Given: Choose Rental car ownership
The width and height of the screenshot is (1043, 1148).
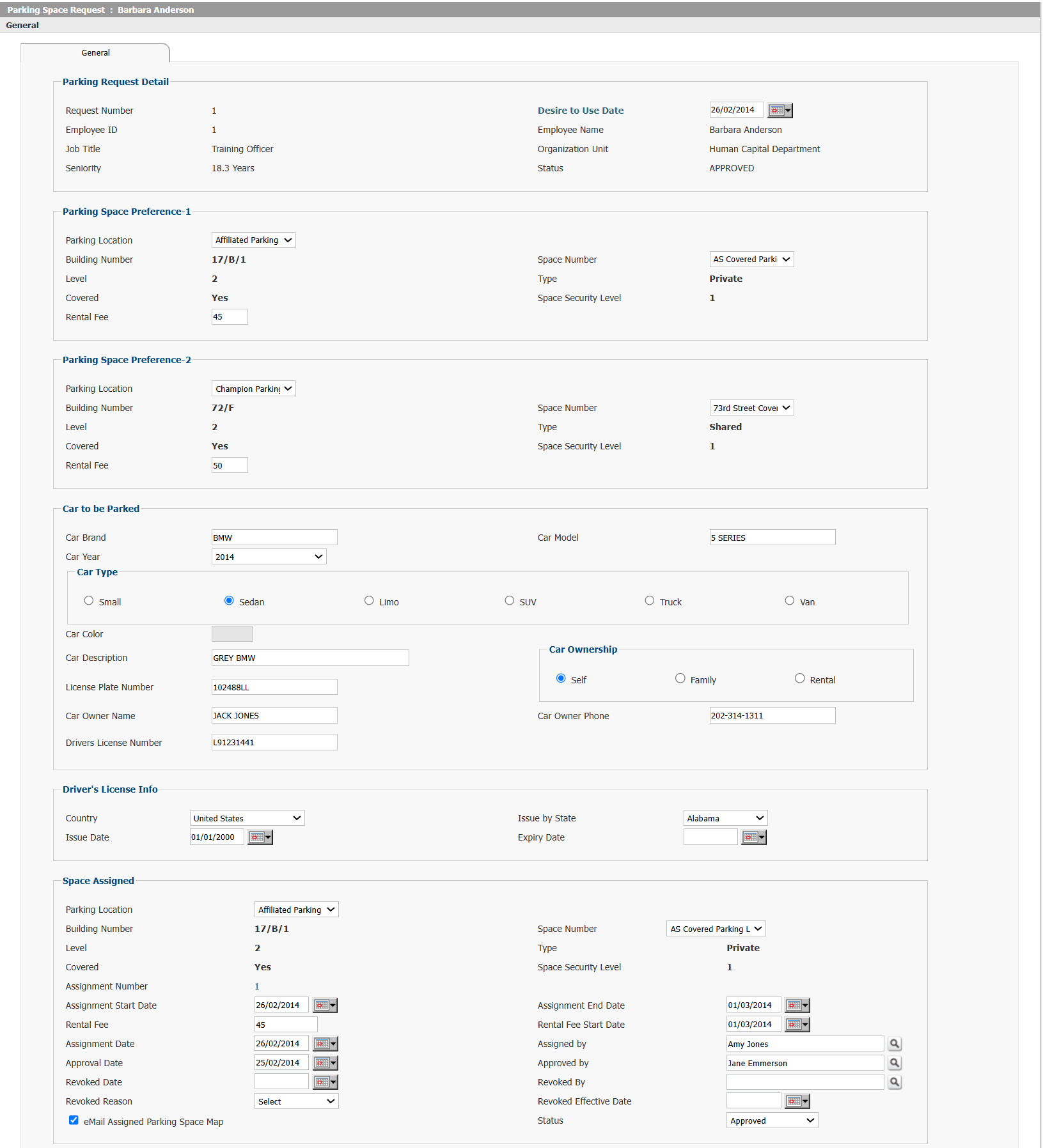Looking at the screenshot, I should pyautogui.click(x=800, y=679).
